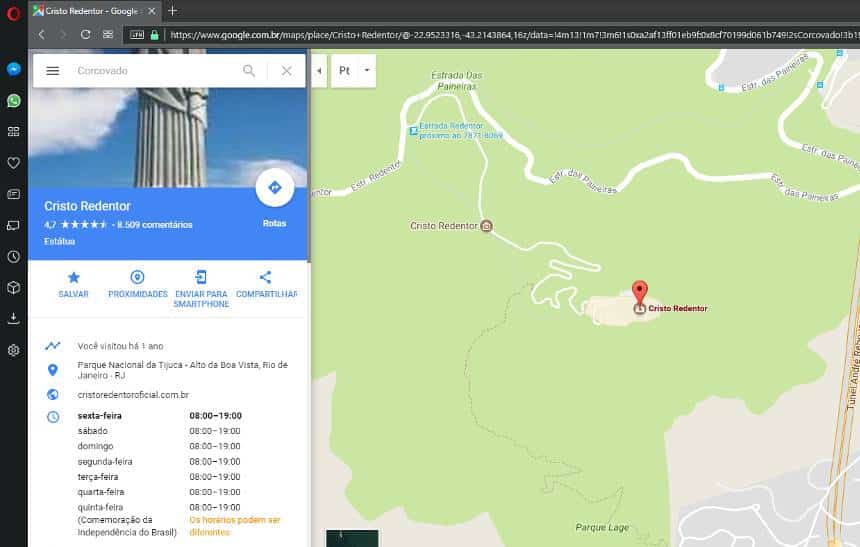
Task: Collapse the side panel arrow
Action: pyautogui.click(x=319, y=71)
